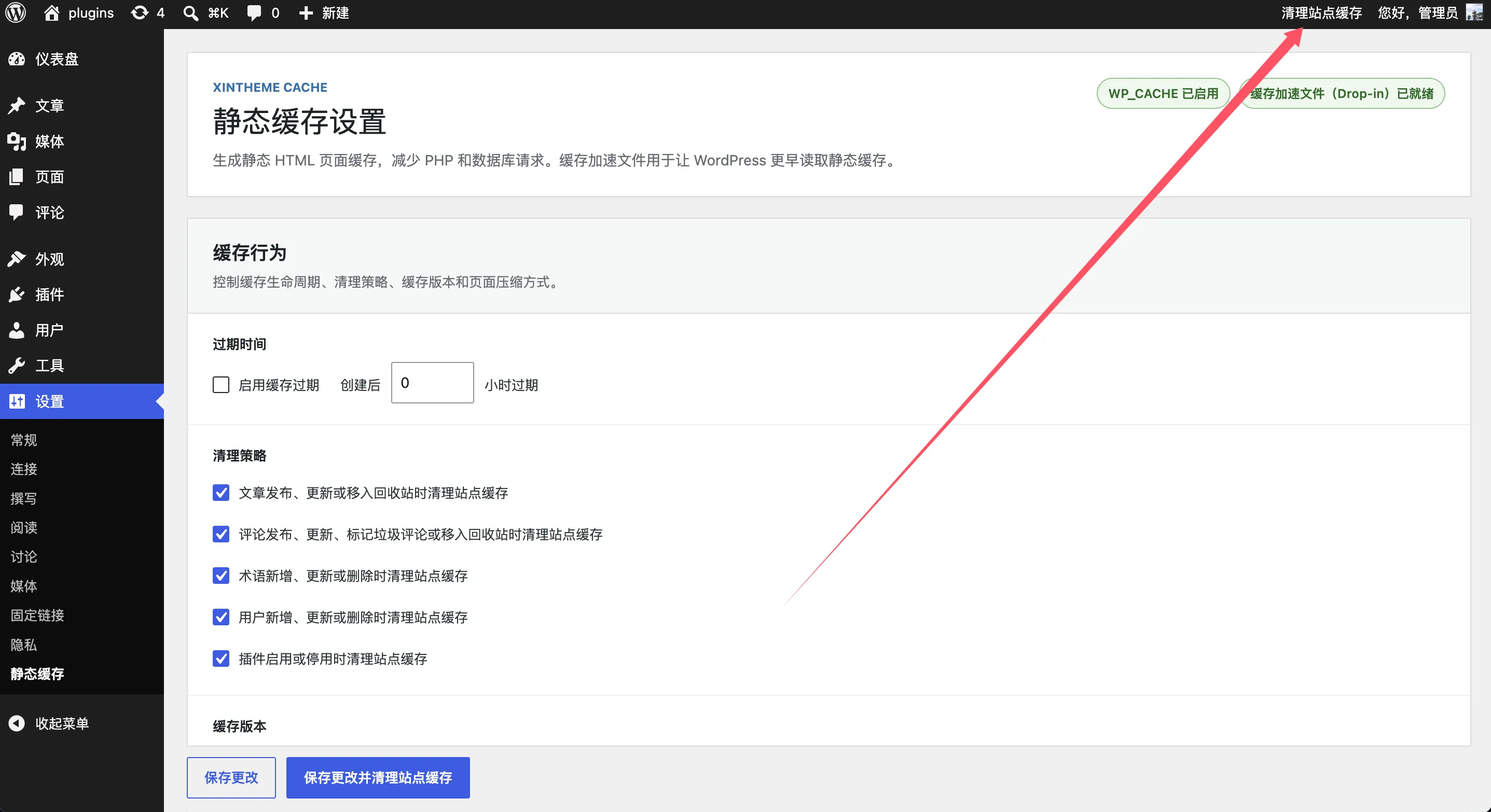The width and height of the screenshot is (1491, 812).
Task: Open 页面 menu label
Action: 49,176
